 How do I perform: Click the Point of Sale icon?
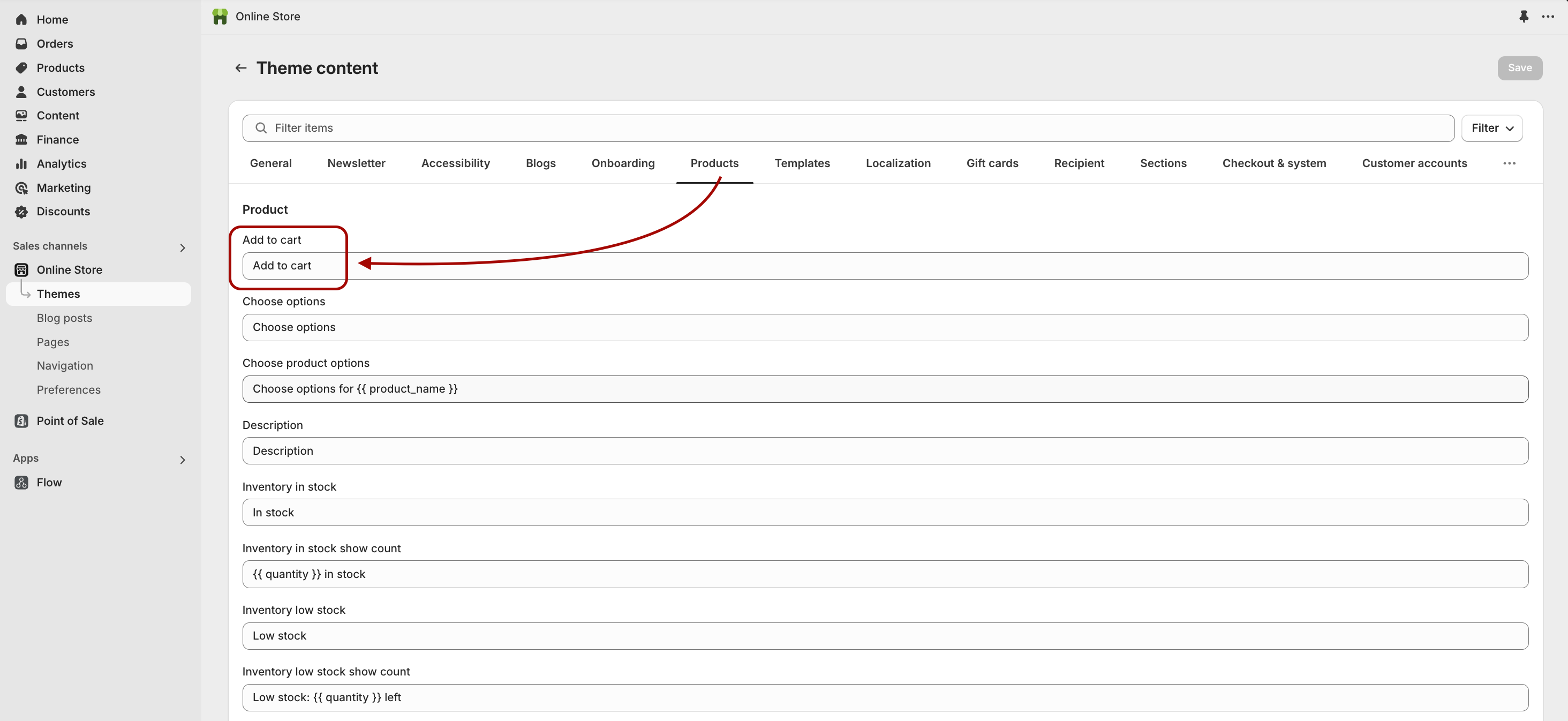tap(21, 421)
